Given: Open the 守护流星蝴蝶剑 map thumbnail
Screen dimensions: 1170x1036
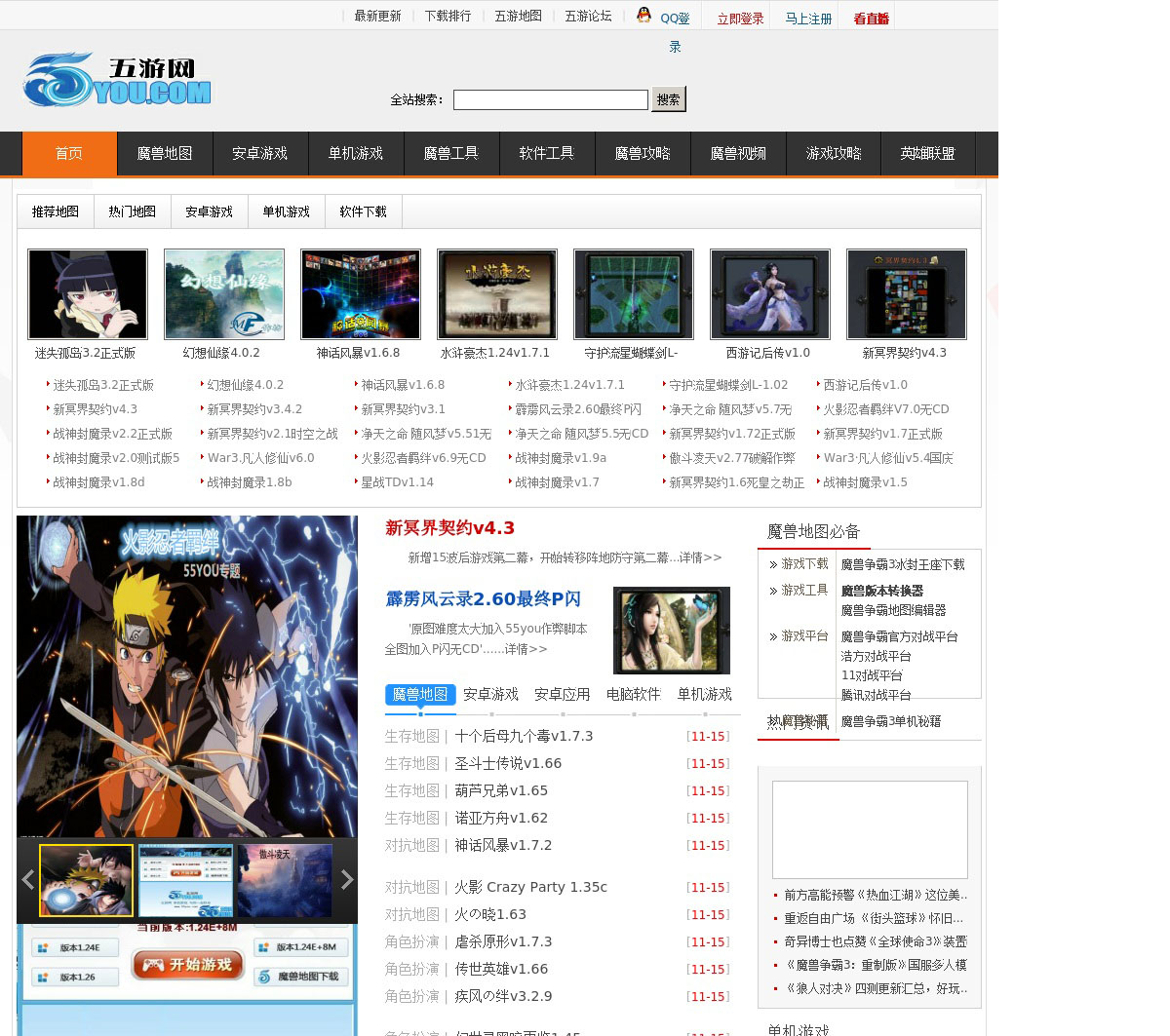Looking at the screenshot, I should tap(634, 294).
